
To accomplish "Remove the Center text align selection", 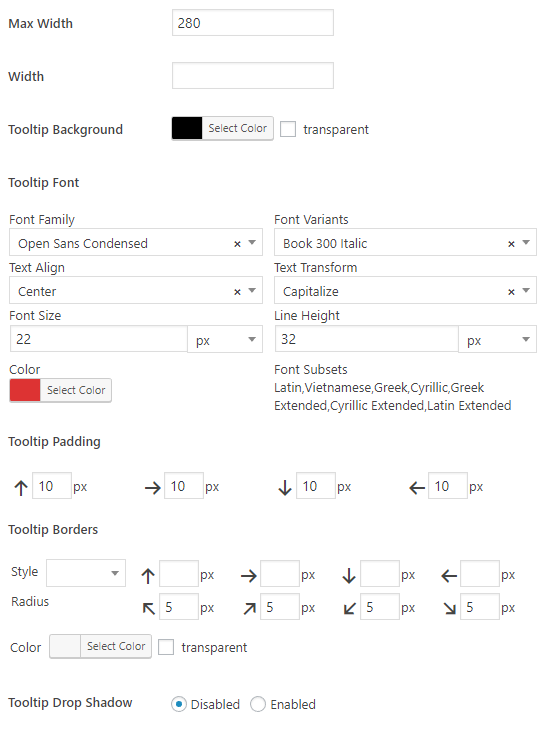I will click(237, 292).
